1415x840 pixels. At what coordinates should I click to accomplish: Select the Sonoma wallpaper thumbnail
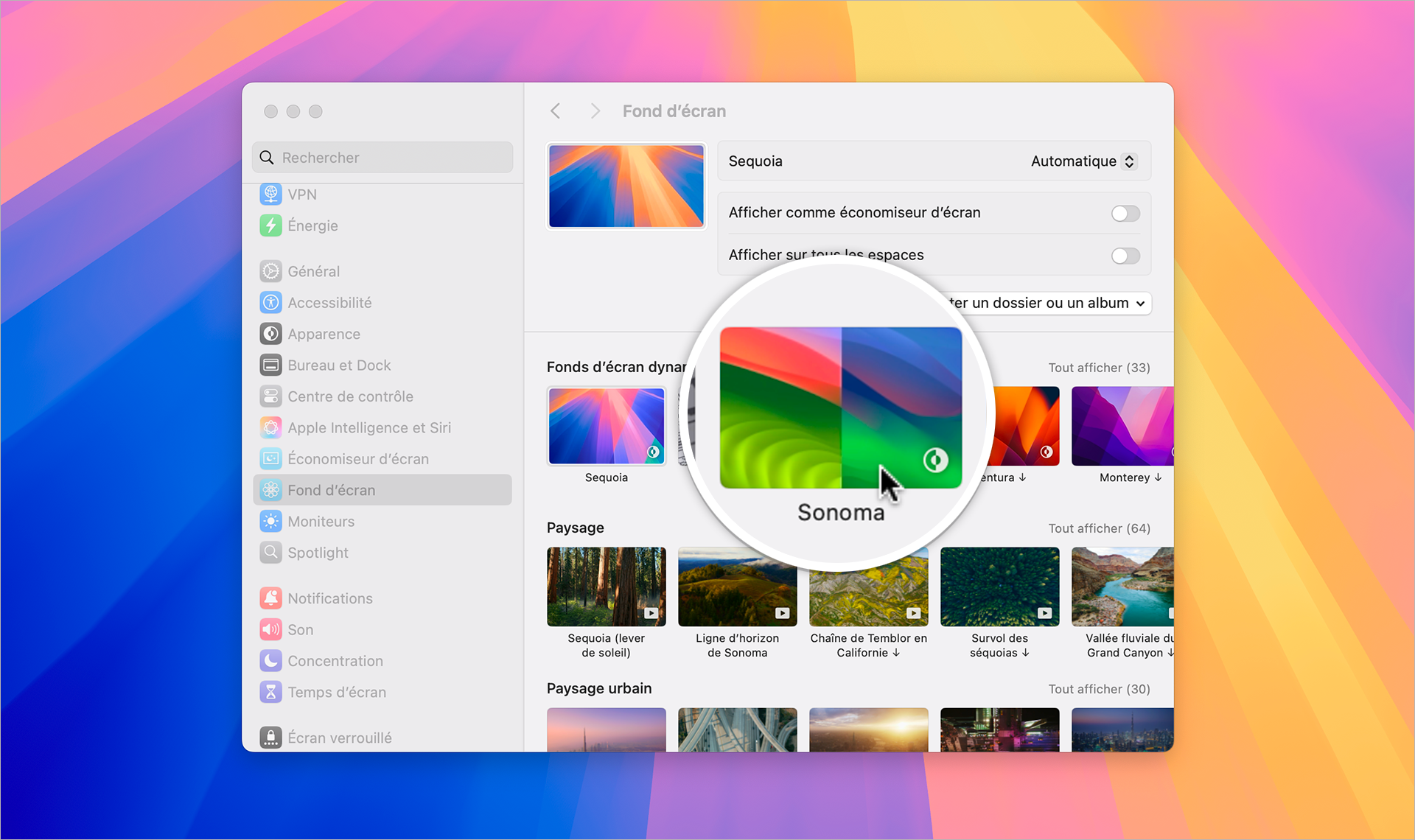coord(842,408)
